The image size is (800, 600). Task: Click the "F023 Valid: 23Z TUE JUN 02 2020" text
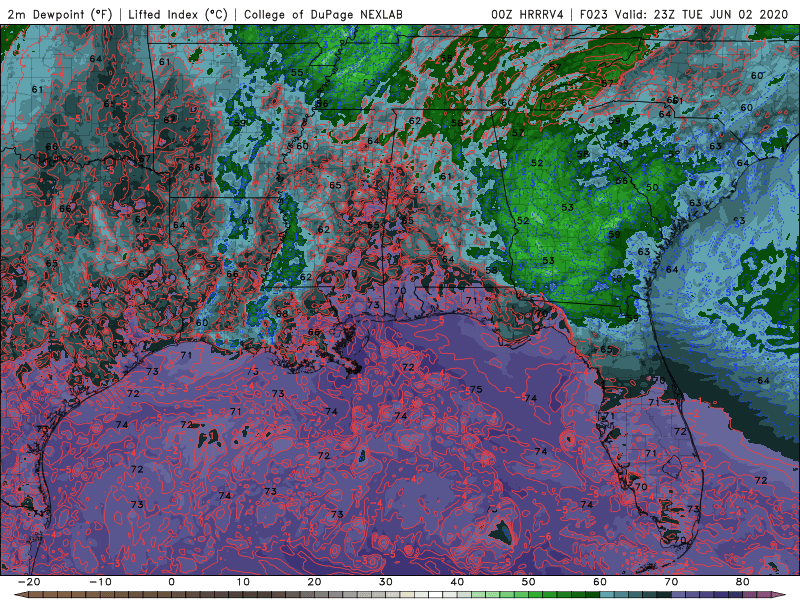[x=684, y=14]
